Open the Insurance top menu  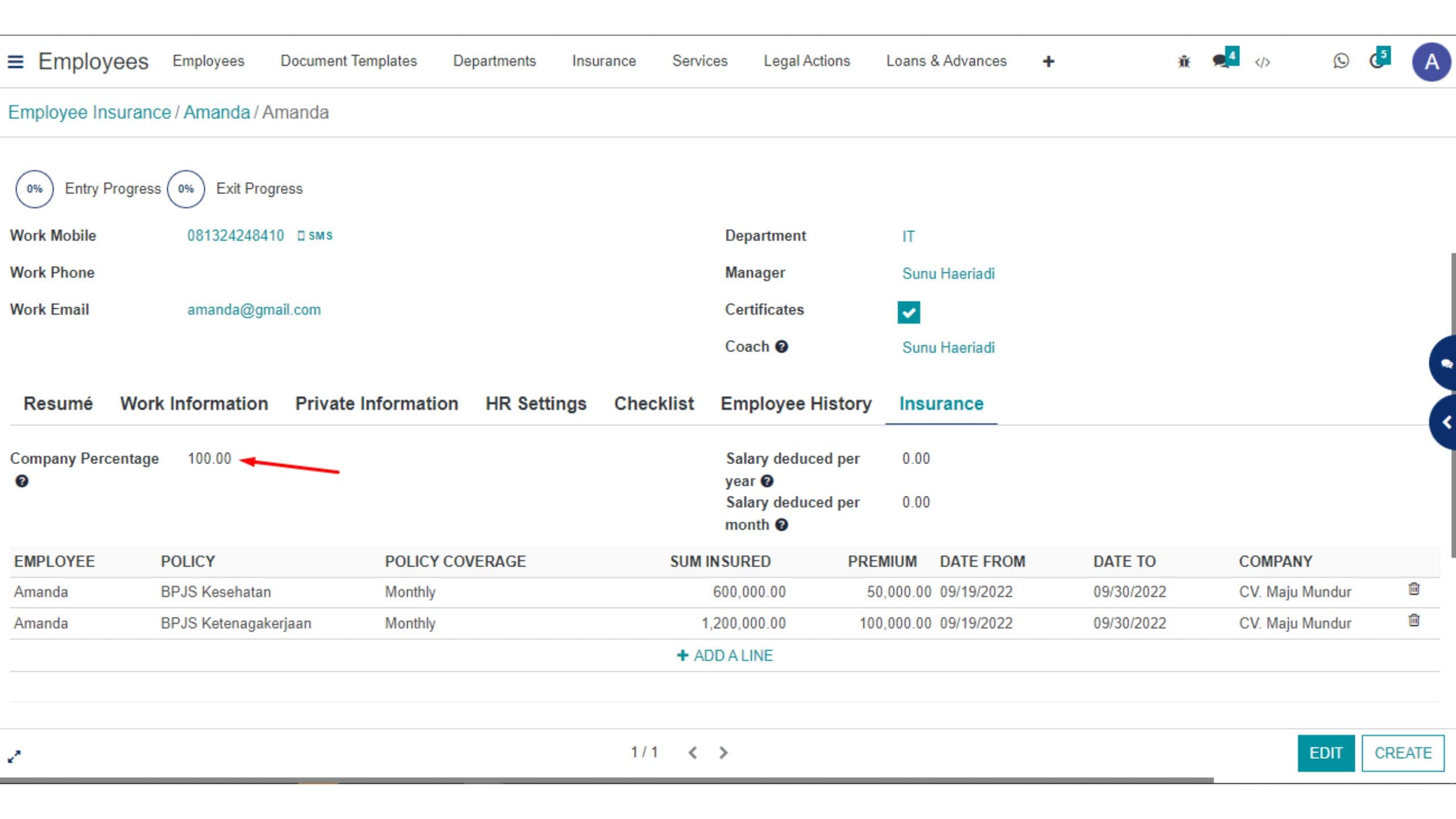[x=604, y=61]
